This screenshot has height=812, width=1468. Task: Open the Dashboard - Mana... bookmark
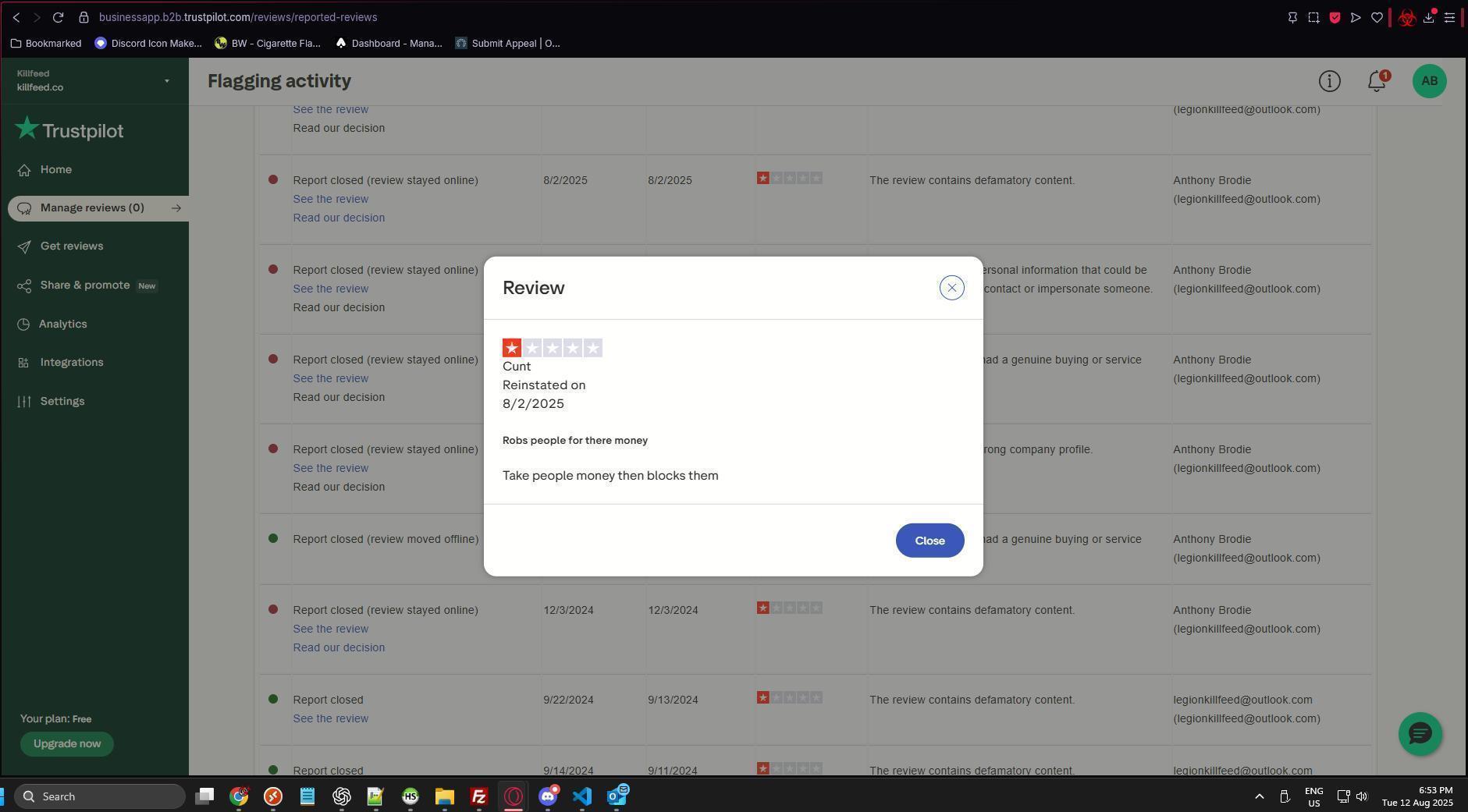pyautogui.click(x=389, y=44)
